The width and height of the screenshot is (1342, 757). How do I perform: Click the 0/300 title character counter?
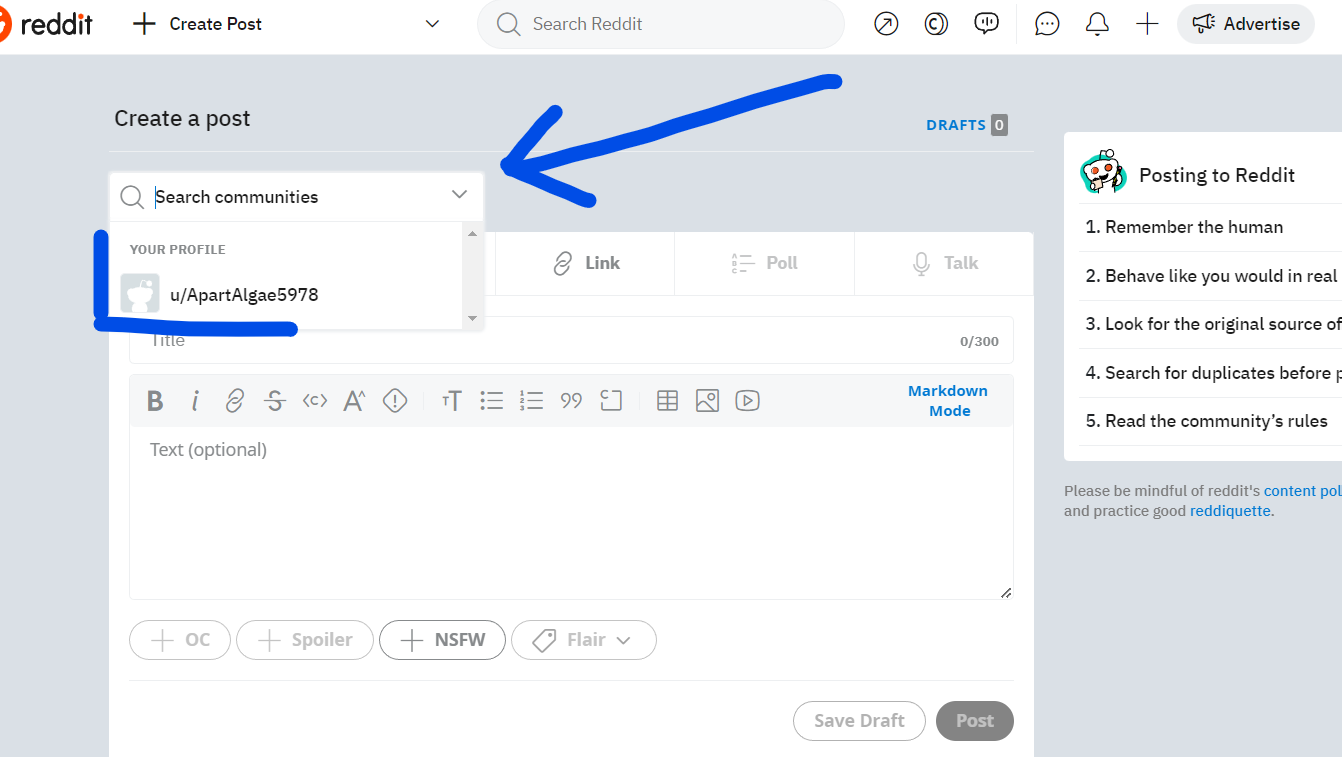979,341
